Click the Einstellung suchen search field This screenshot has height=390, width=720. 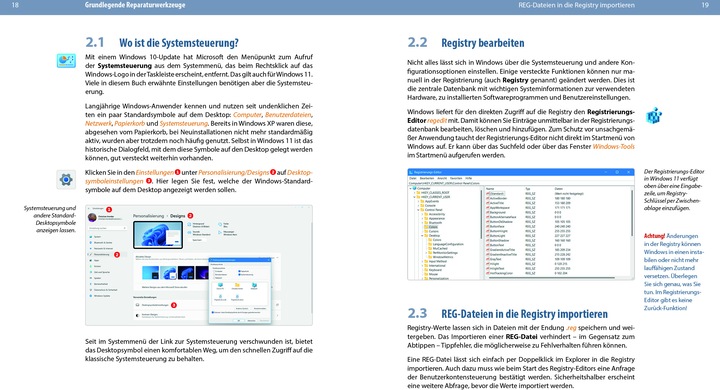[x=107, y=228]
